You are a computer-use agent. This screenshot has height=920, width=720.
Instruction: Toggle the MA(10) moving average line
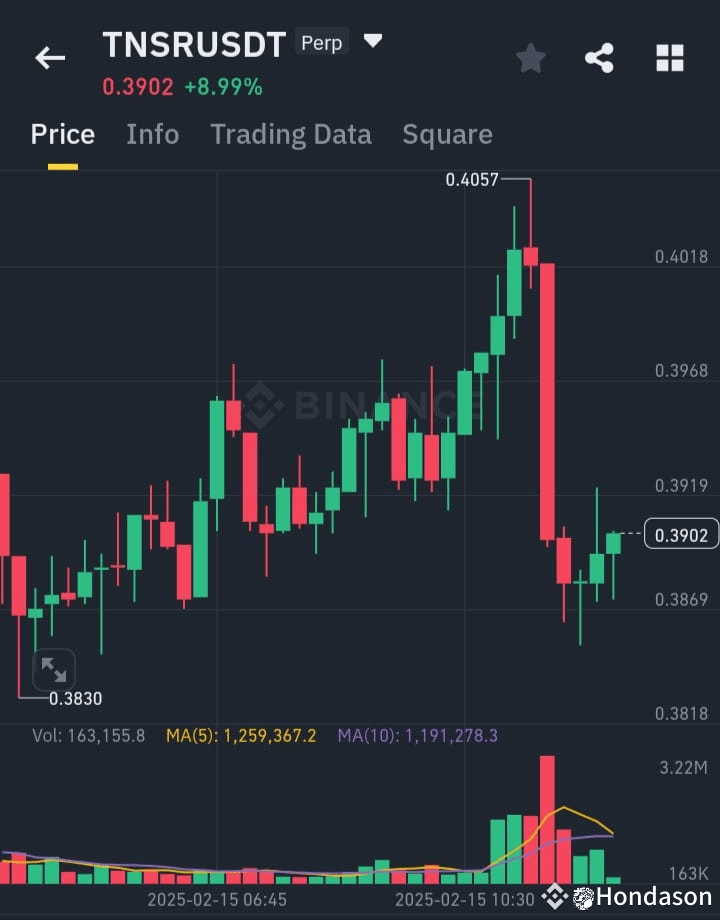coord(418,734)
